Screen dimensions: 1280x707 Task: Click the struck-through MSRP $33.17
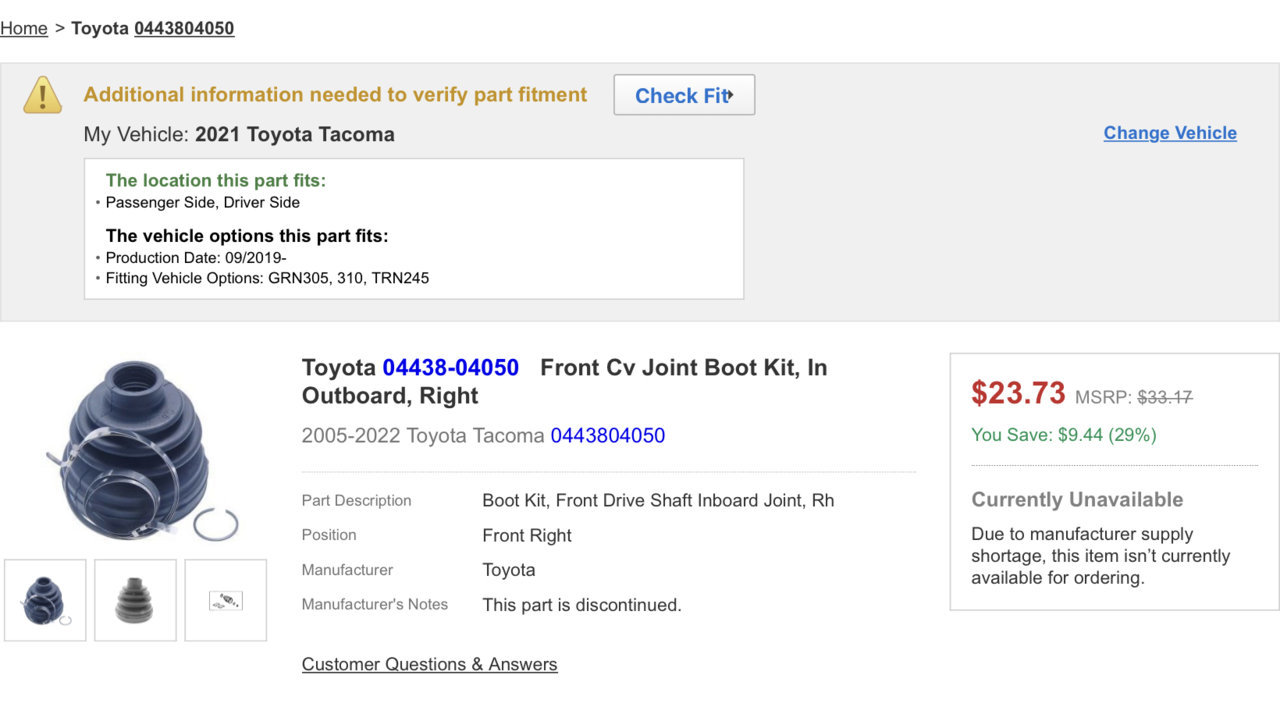(x=1164, y=397)
